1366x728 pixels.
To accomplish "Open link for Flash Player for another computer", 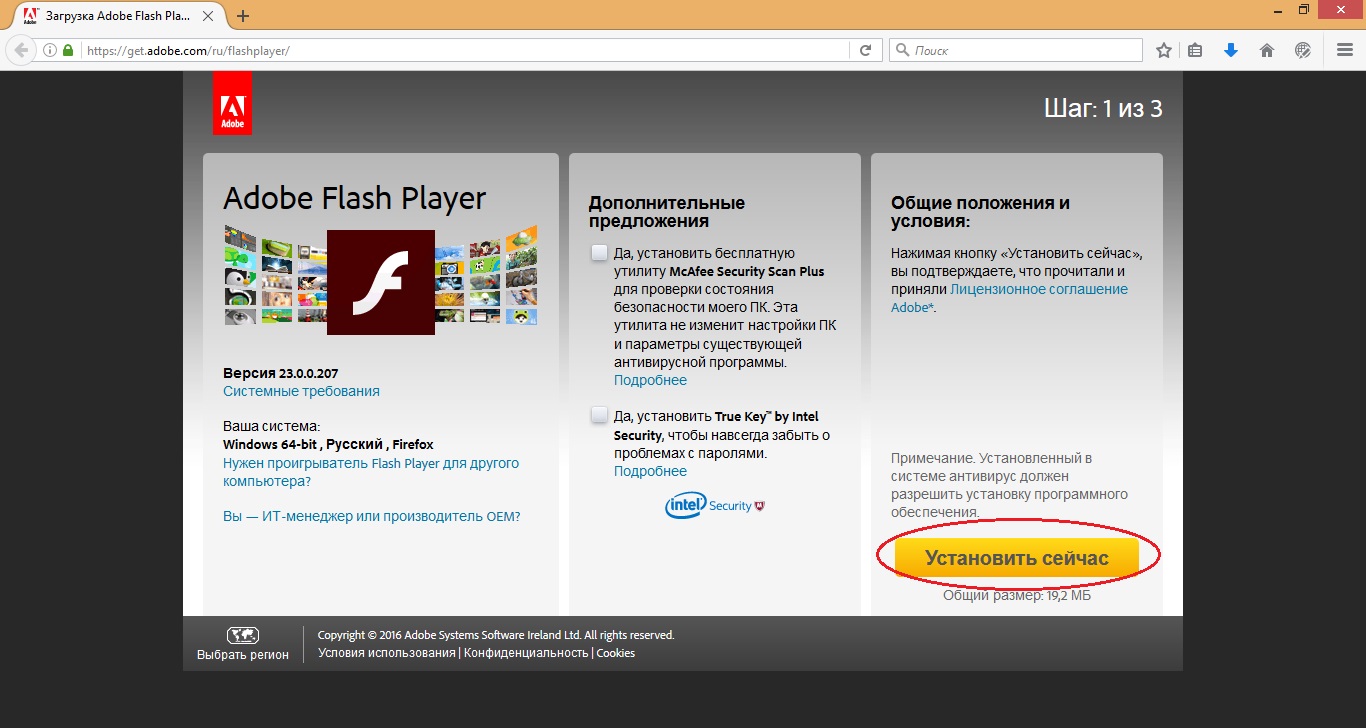I will coord(371,472).
